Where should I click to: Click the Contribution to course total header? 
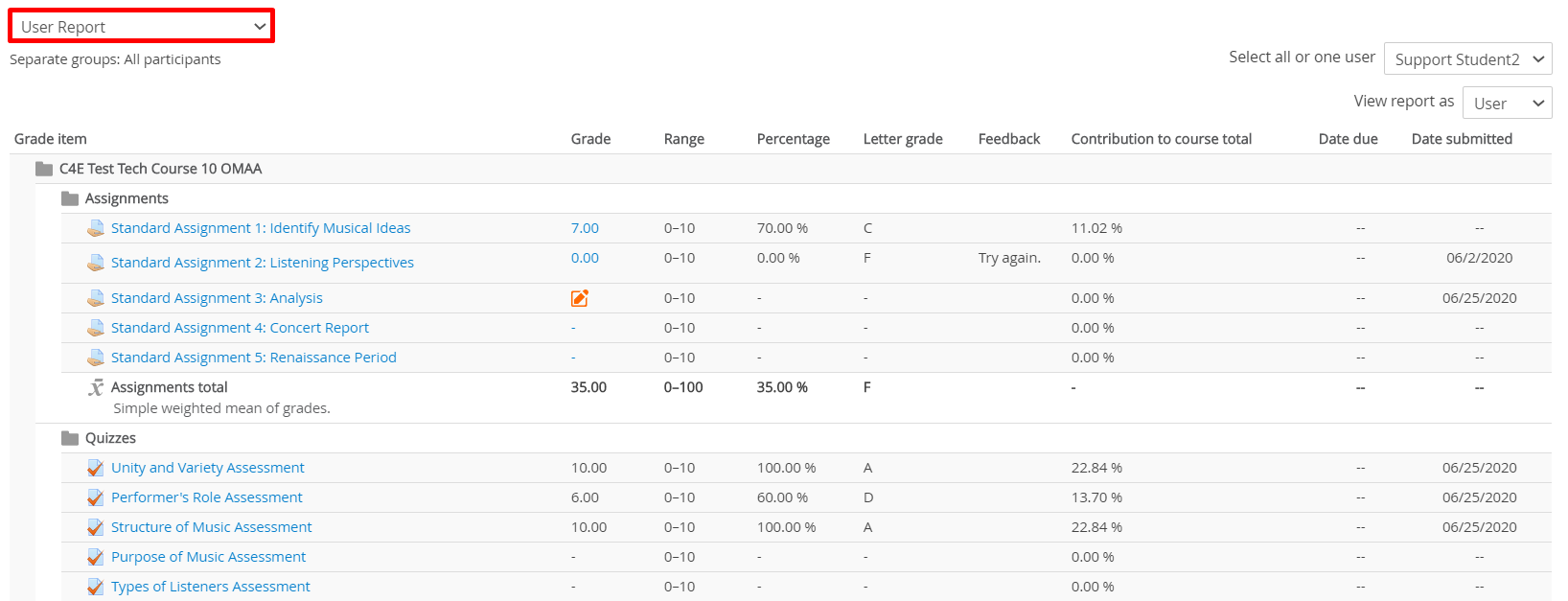tap(1161, 139)
